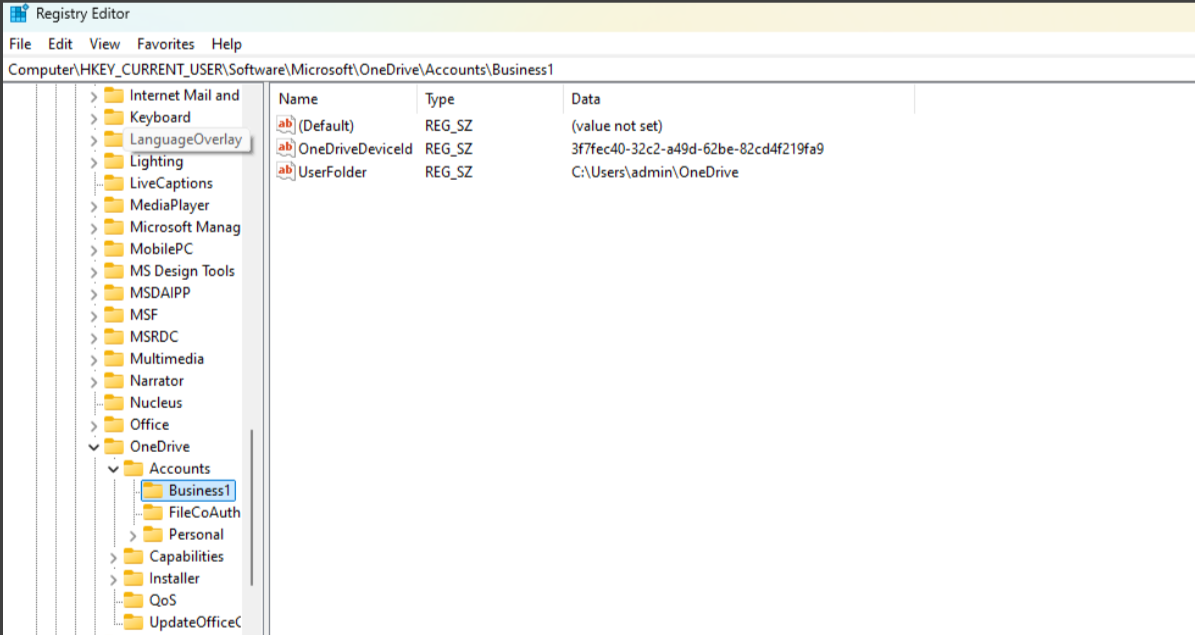The height and width of the screenshot is (635, 1195).
Task: Expand the Narrator key
Action: pos(94,382)
